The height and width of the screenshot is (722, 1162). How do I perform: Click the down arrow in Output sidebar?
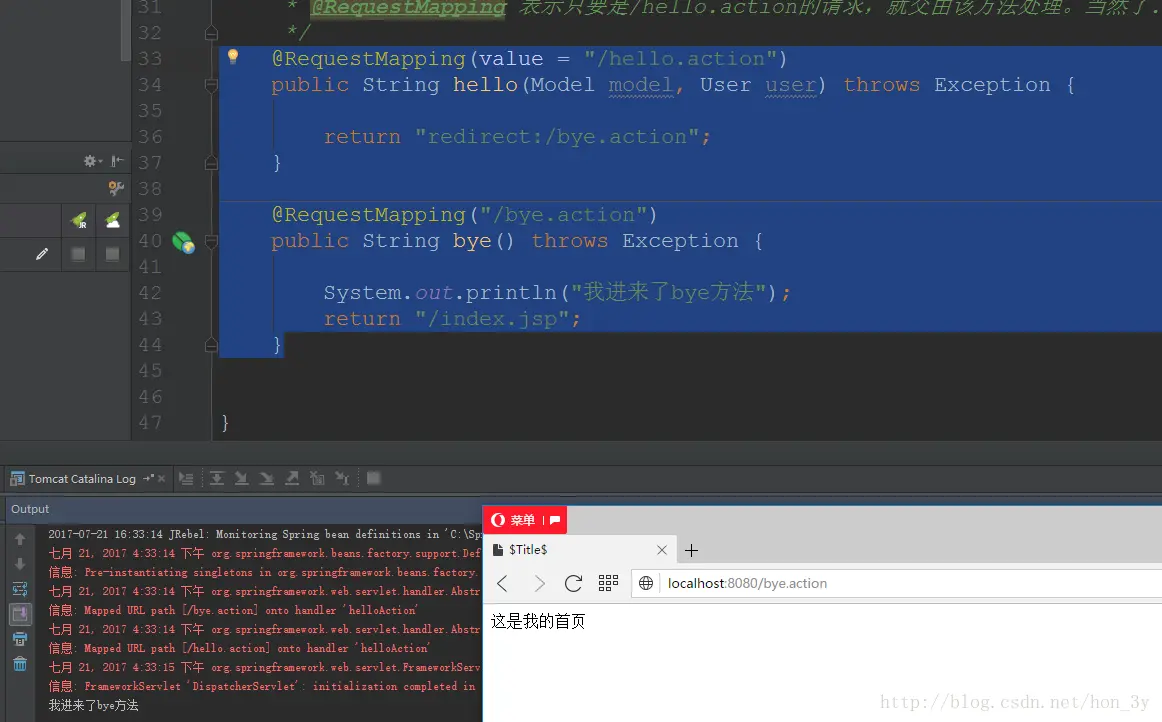pos(20,564)
